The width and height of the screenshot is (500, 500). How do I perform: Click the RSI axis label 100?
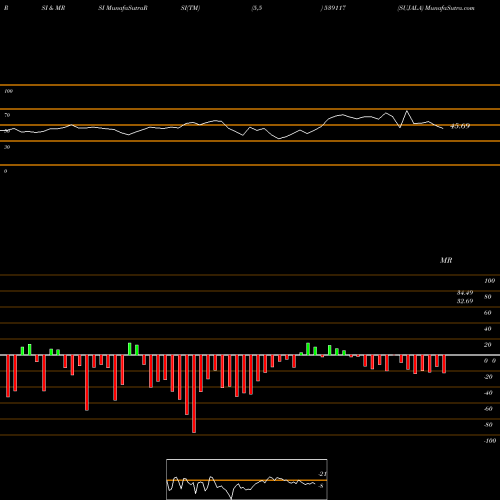[x=9, y=91]
